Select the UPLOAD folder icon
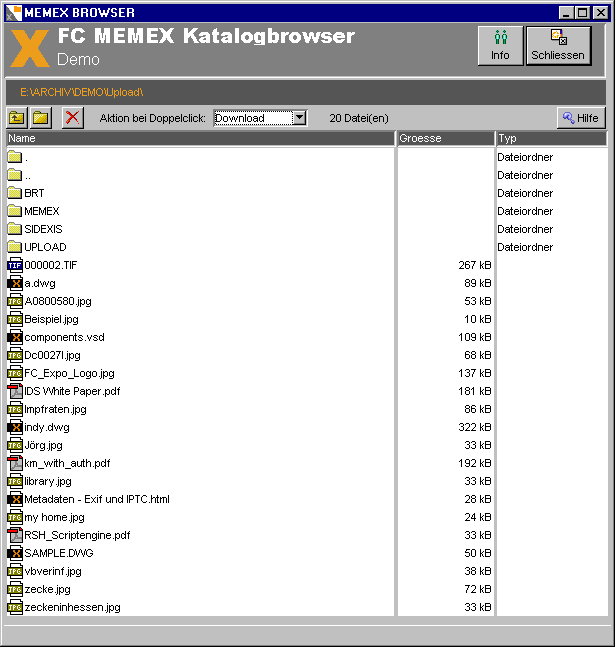The image size is (615, 647). pos(15,247)
